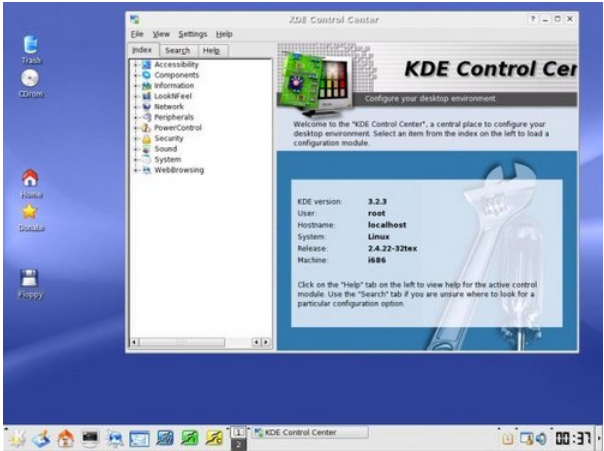The width and height of the screenshot is (604, 451).
Task: Click the yellow panel launcher icon
Action: point(215,438)
